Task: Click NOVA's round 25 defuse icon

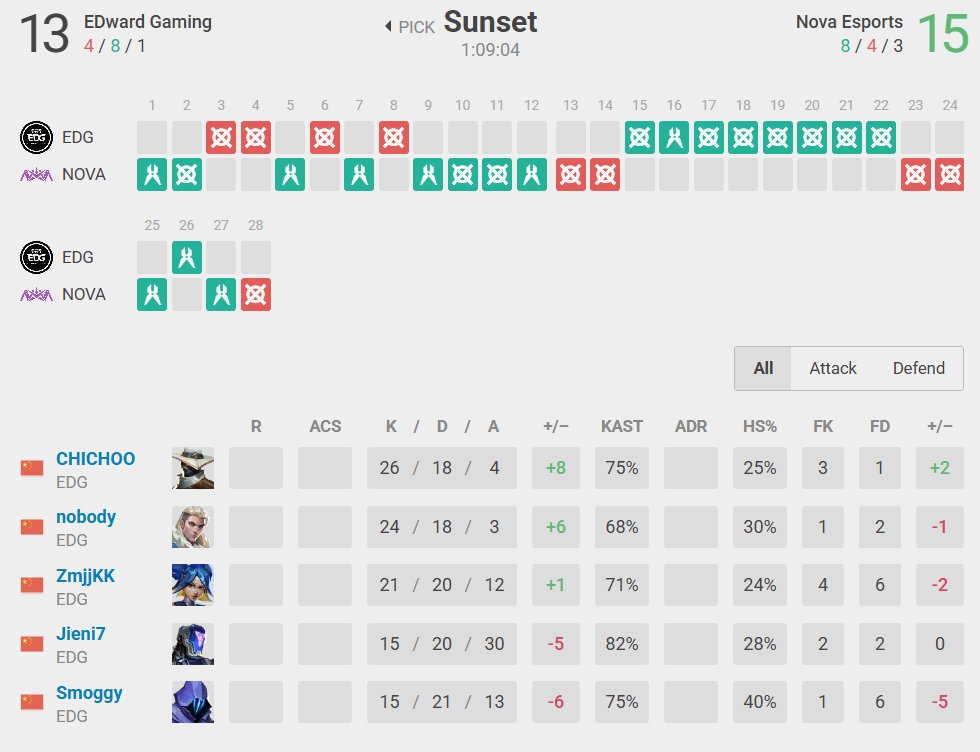Action: click(152, 294)
